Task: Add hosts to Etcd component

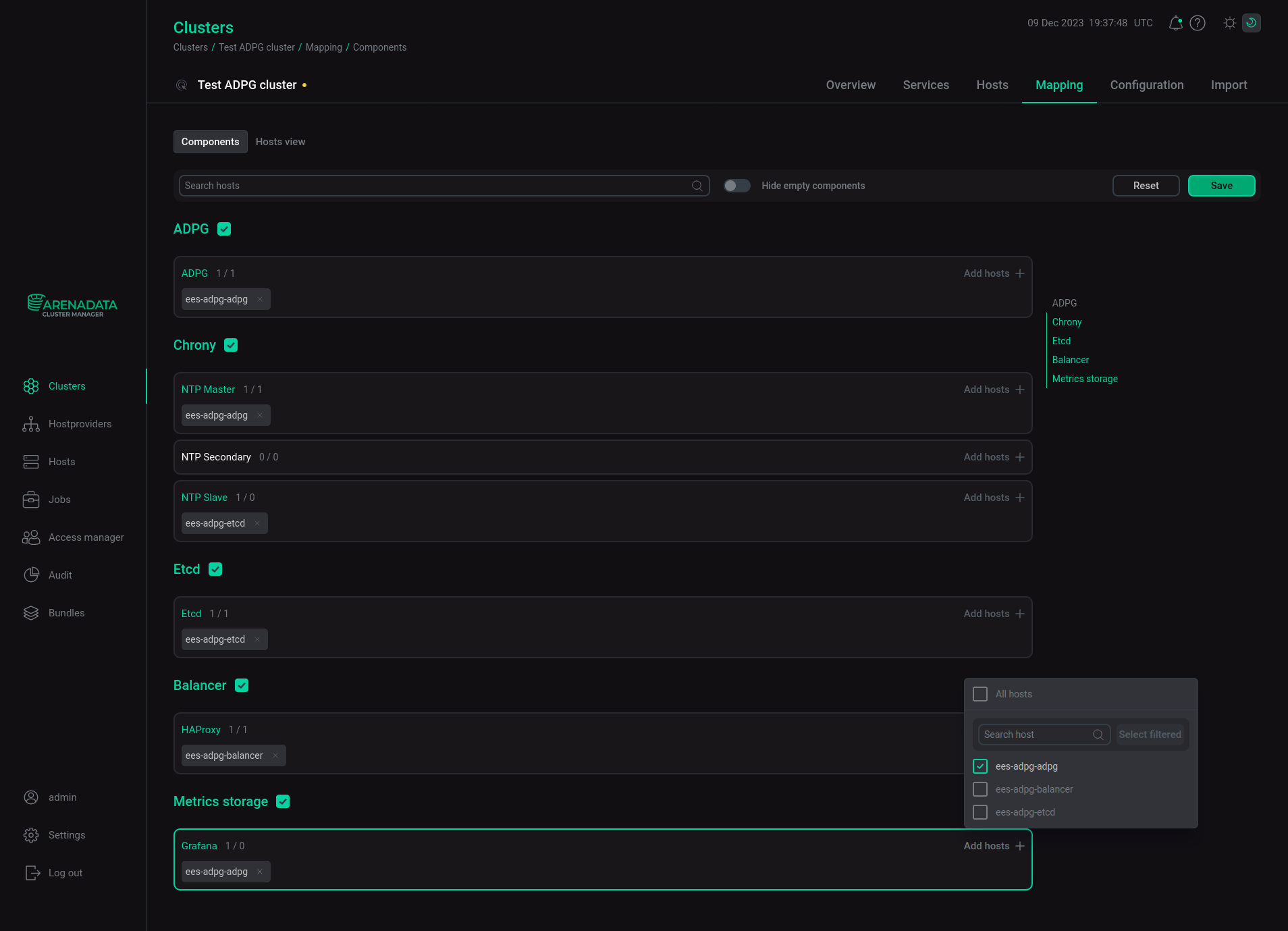Action: [994, 614]
